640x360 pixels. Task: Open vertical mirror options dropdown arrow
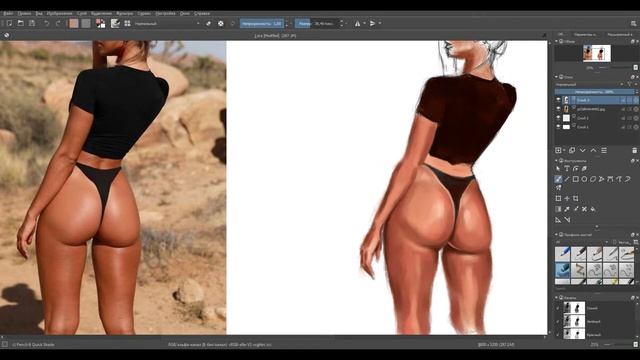380,23
